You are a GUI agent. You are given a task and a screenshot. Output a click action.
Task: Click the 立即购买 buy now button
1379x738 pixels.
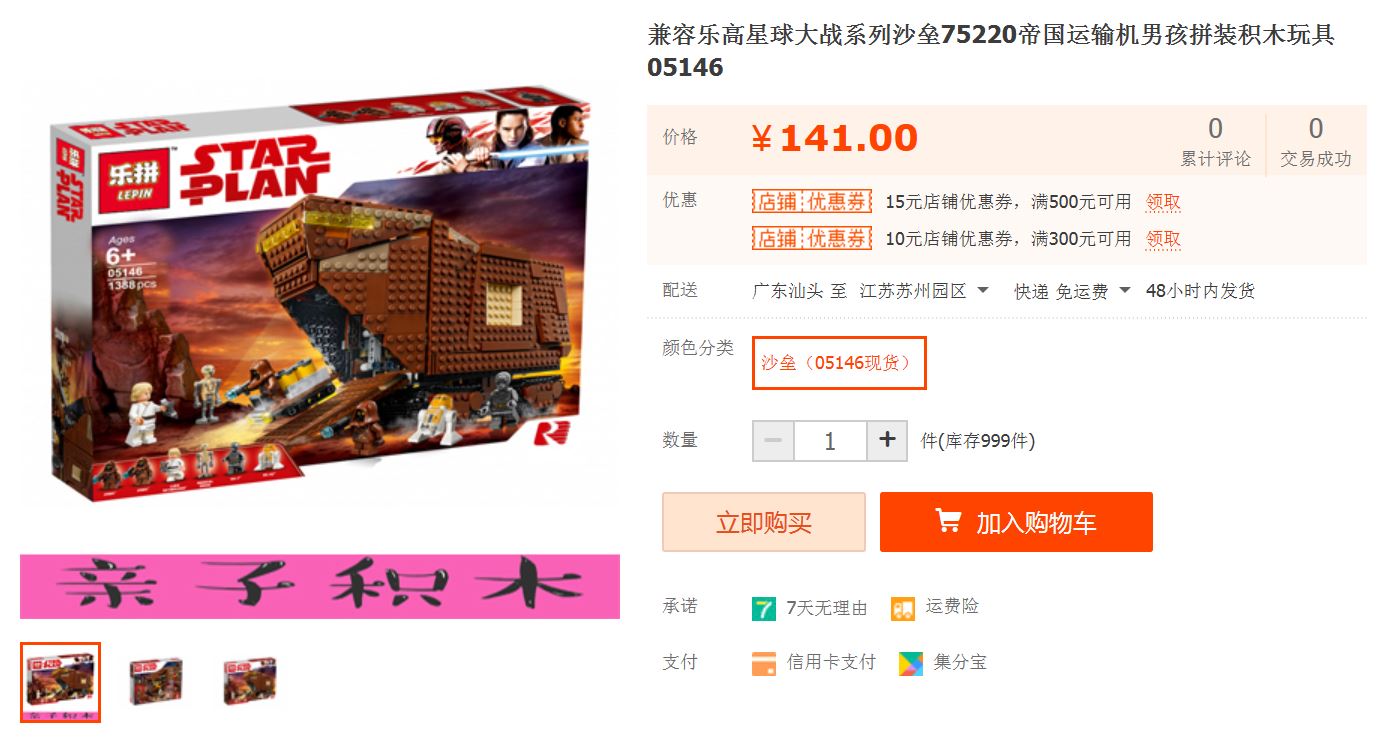(764, 522)
